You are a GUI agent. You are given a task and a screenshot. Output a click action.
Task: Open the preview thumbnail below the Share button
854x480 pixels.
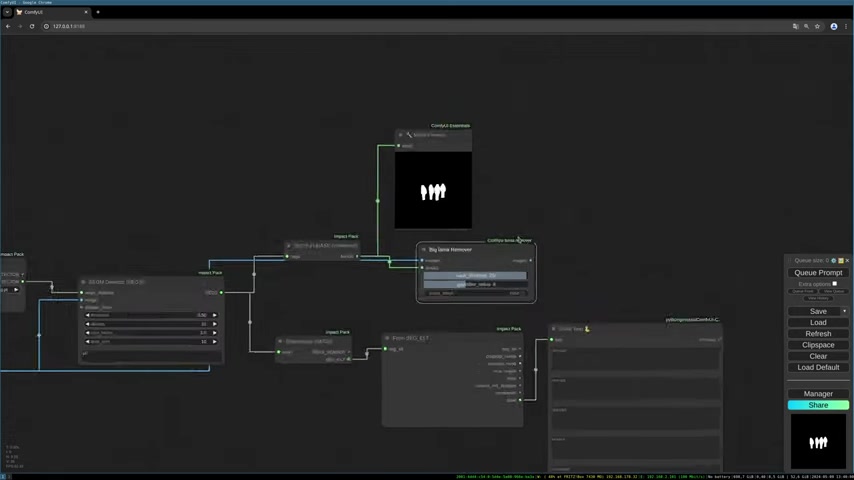818,441
